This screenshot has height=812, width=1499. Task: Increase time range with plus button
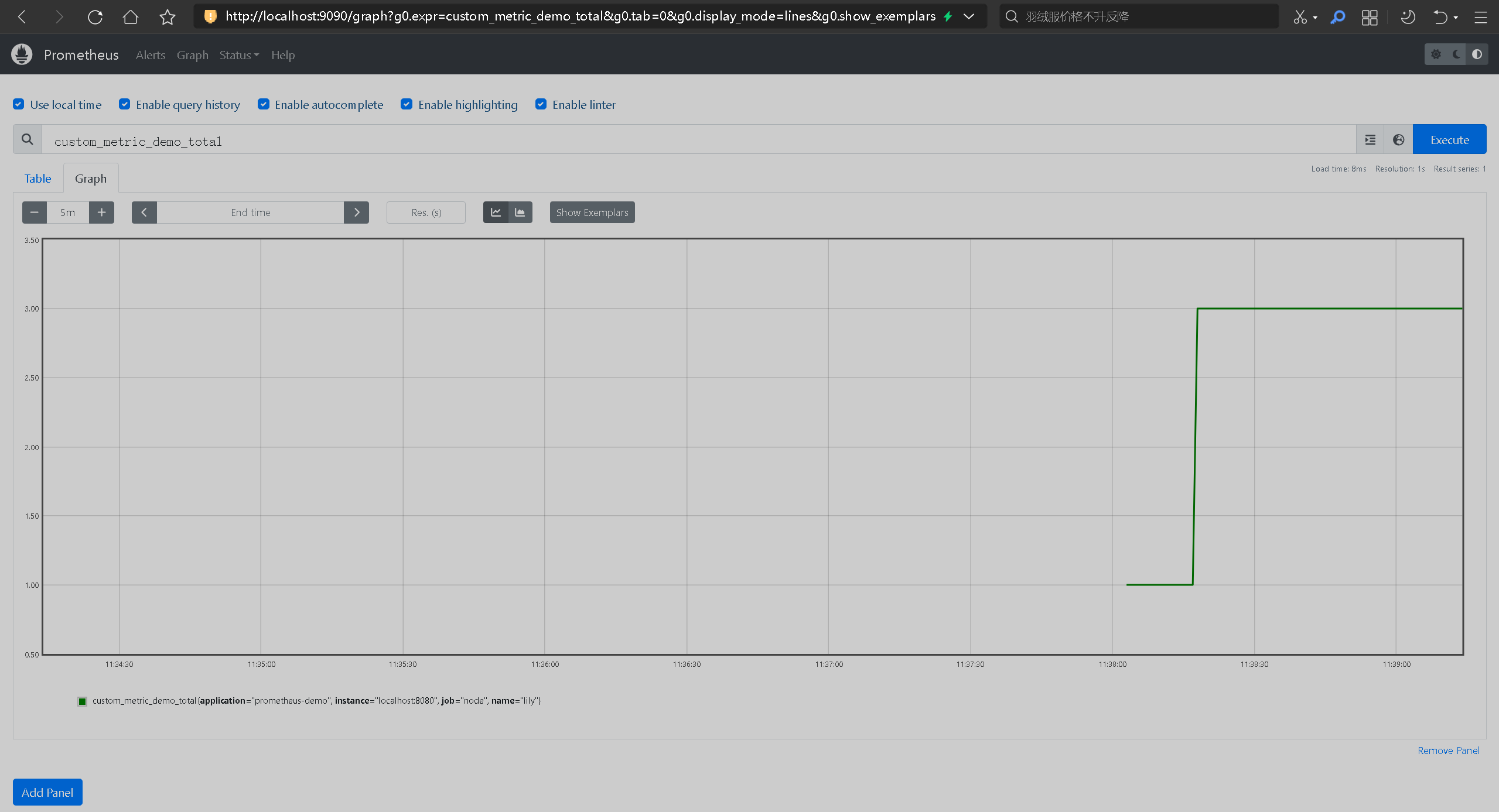point(101,213)
